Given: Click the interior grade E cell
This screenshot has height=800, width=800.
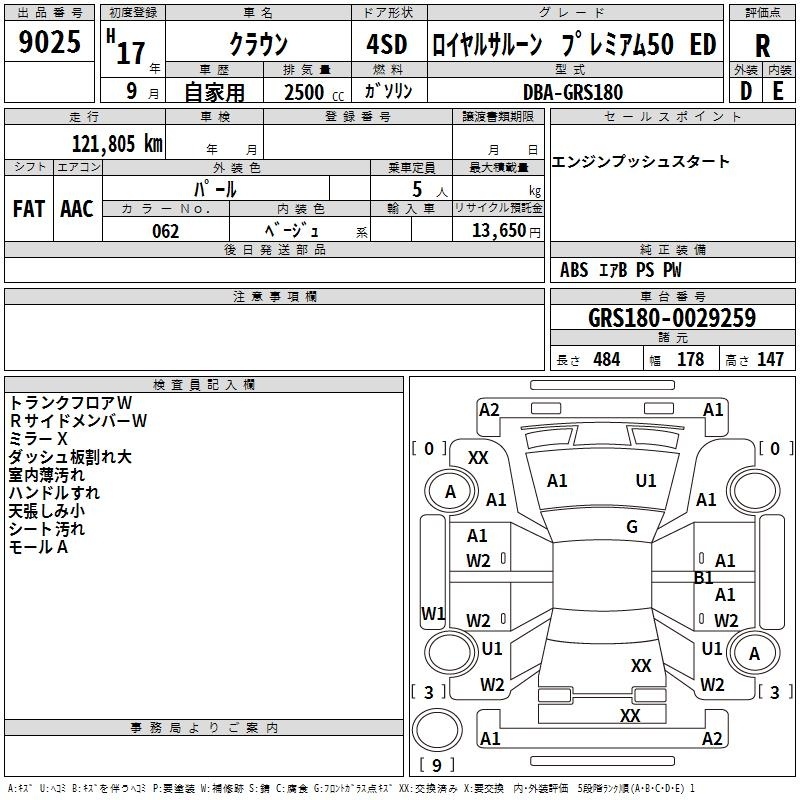Looking at the screenshot, I should (x=778, y=90).
